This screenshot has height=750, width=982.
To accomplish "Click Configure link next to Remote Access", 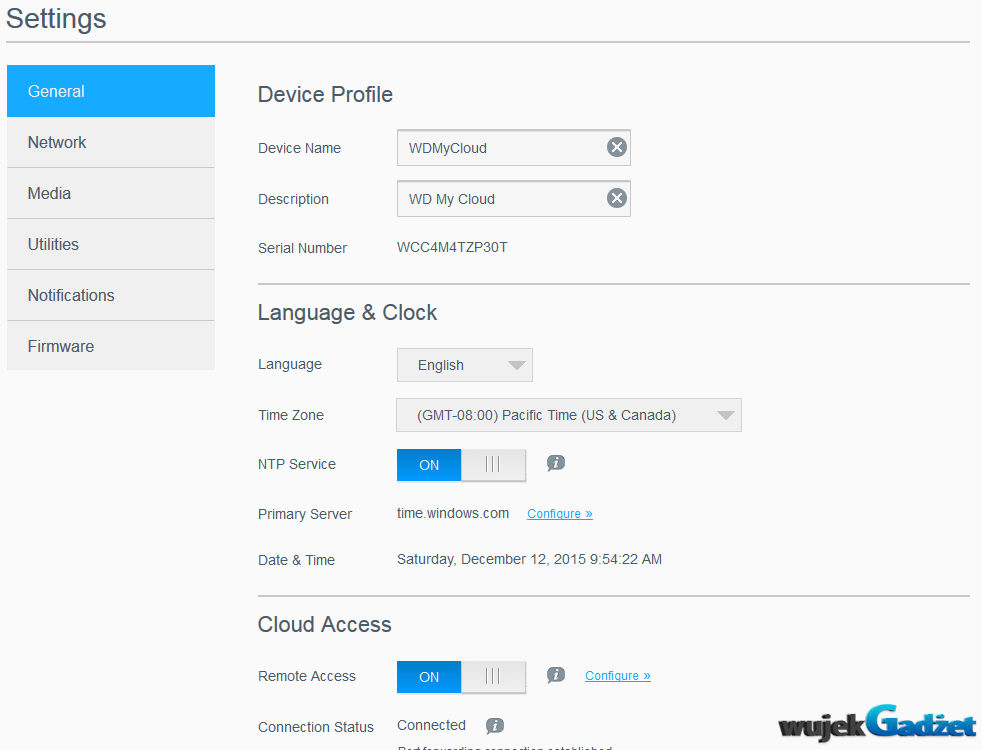I will (618, 676).
